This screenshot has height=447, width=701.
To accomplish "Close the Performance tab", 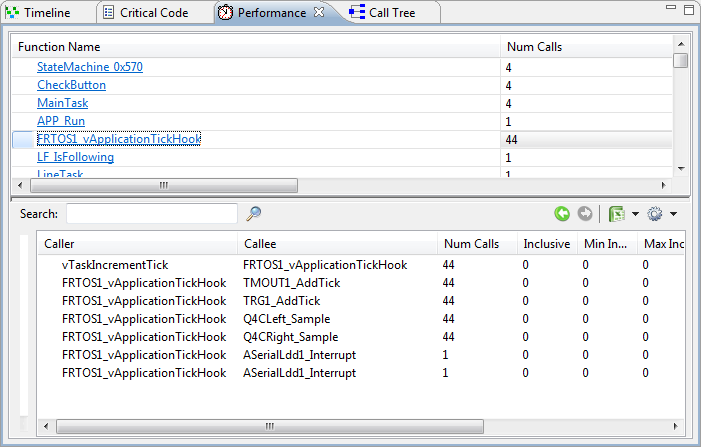I will [x=318, y=13].
